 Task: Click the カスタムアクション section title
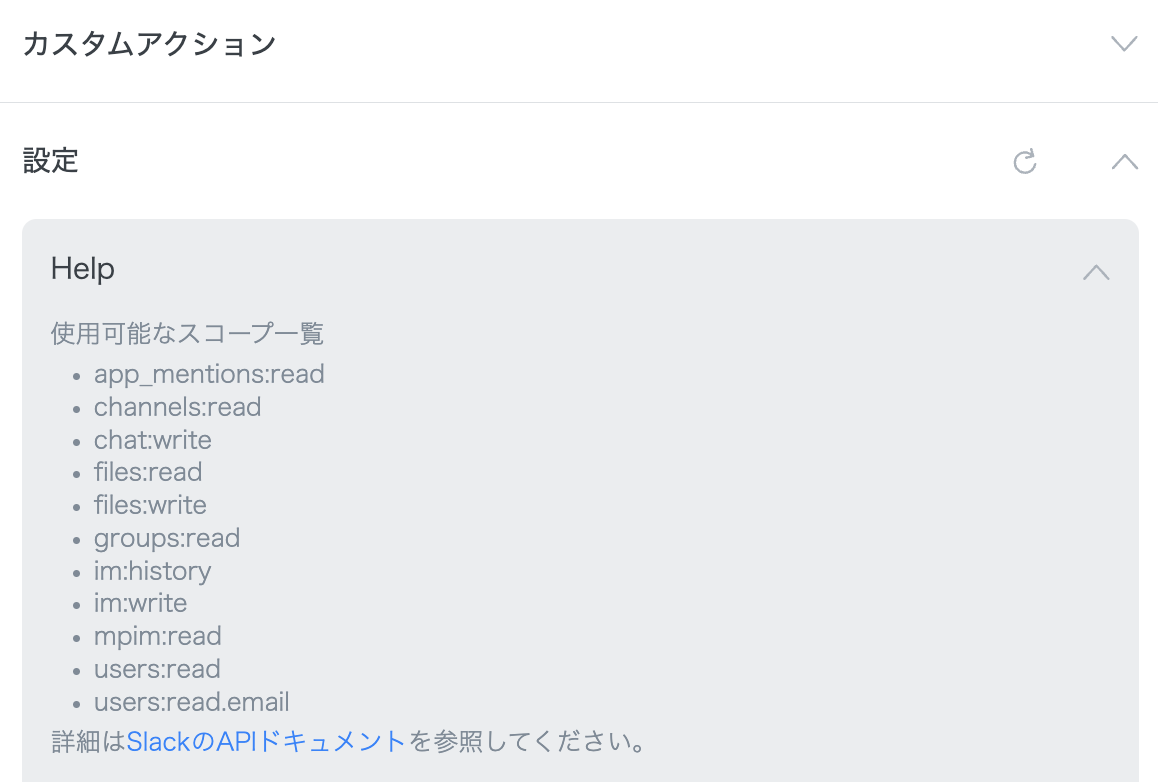coord(148,44)
